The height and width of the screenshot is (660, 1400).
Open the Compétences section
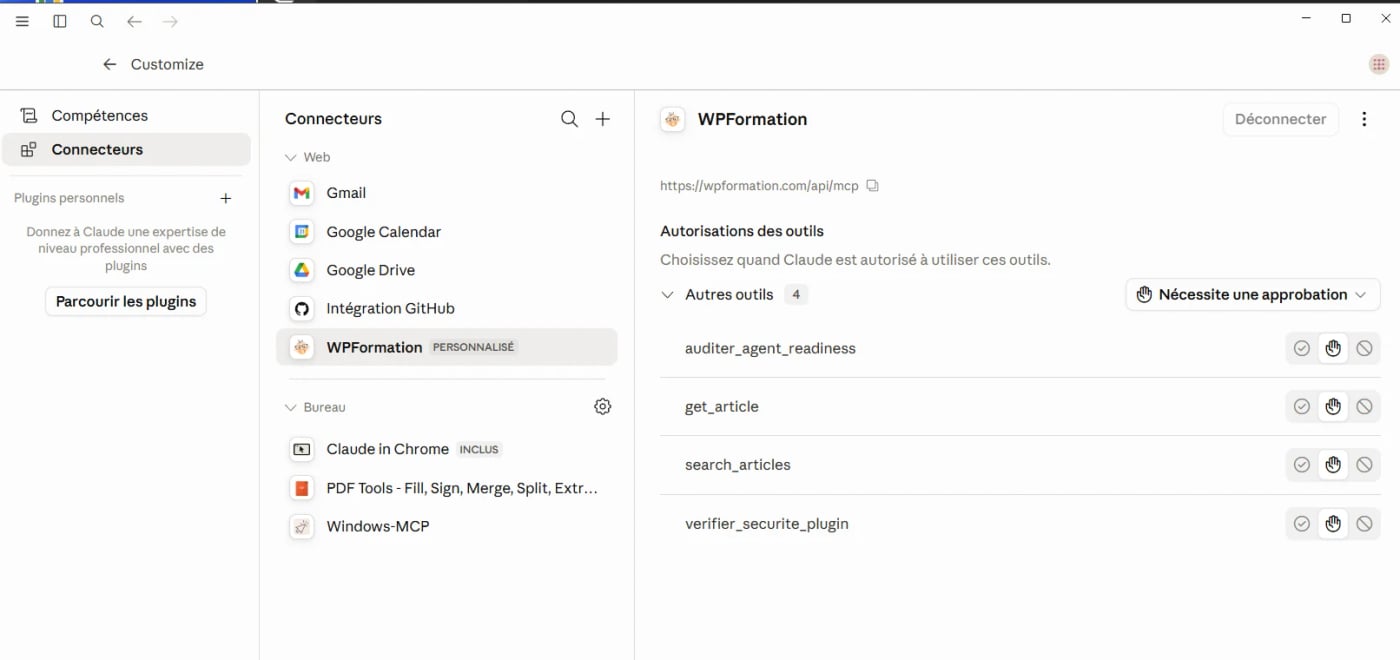pos(126,116)
